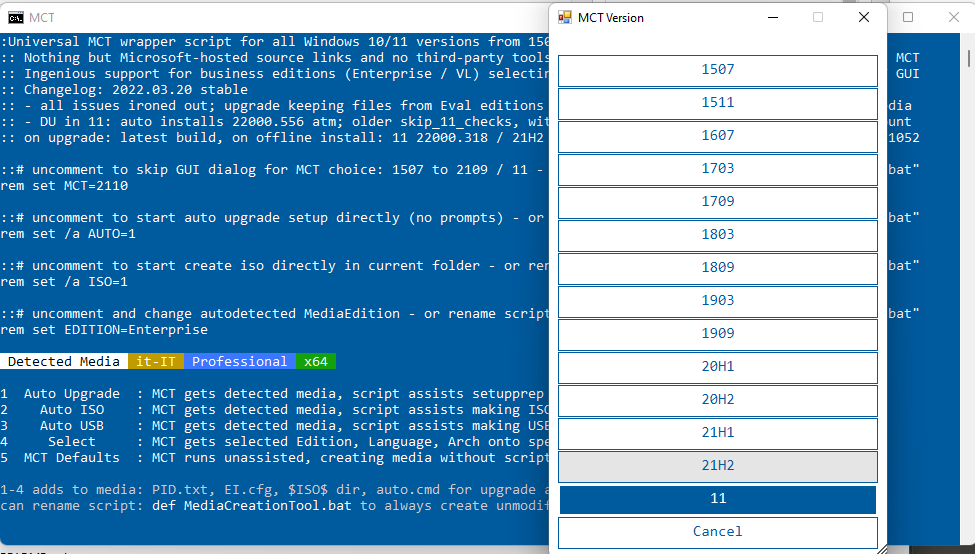Screen dimensions: 975x554
Task: Click 'rem set MCT=2110' line
Action: (64, 186)
